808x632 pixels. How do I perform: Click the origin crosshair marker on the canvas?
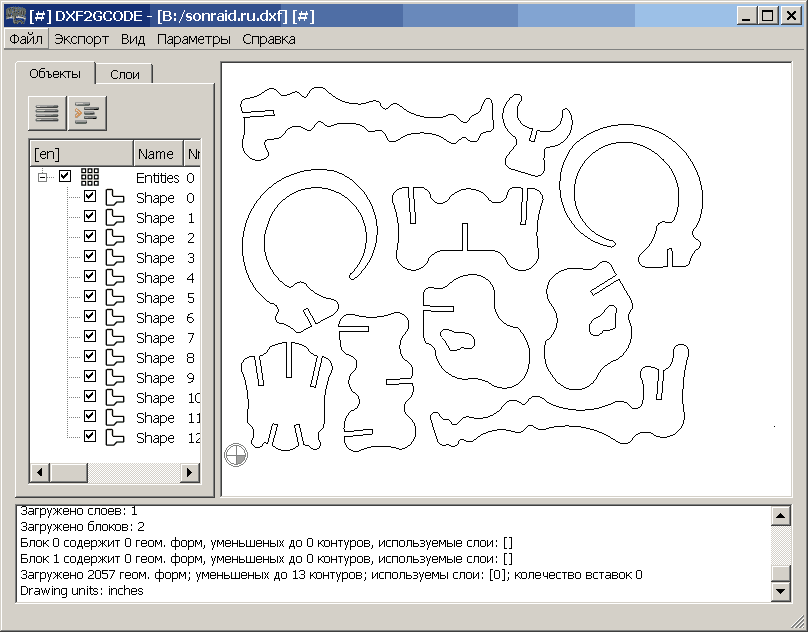[x=236, y=456]
